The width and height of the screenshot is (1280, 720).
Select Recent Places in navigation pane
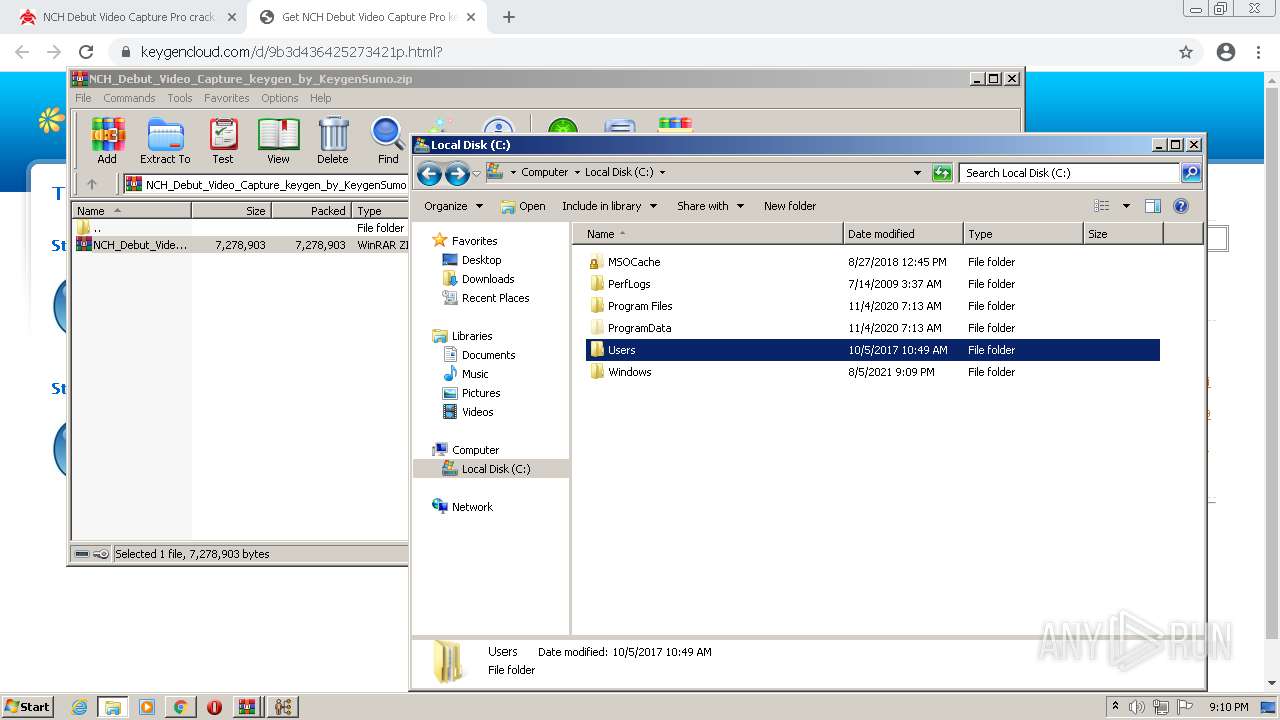click(x=495, y=298)
